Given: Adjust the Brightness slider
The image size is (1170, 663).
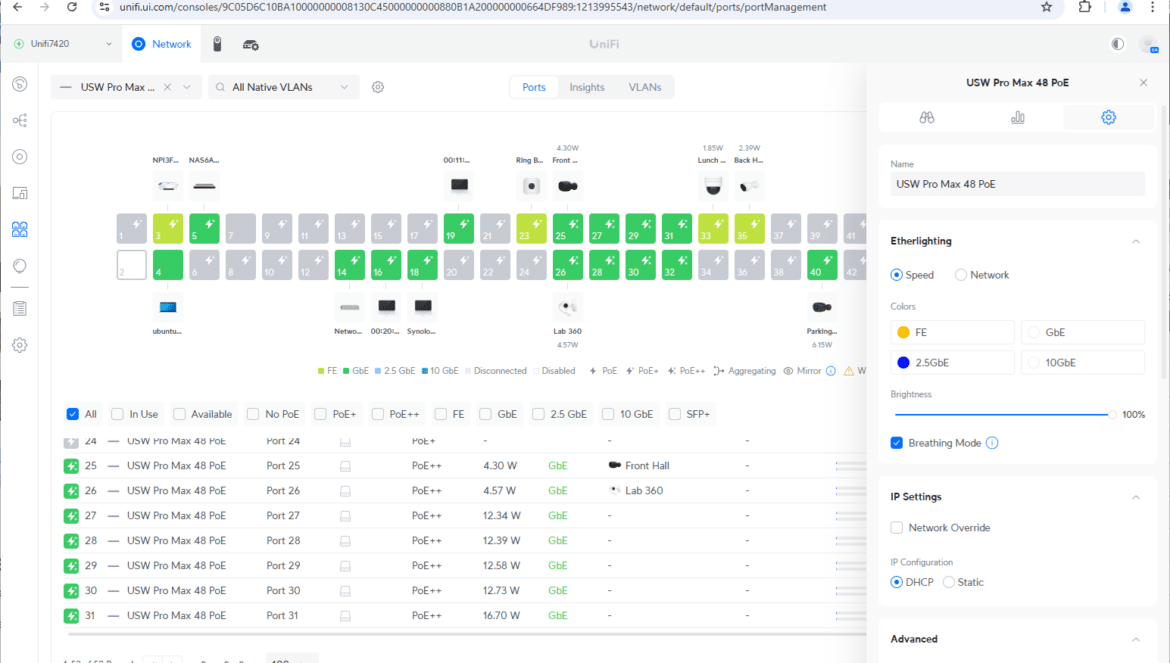Looking at the screenshot, I should tap(1003, 415).
